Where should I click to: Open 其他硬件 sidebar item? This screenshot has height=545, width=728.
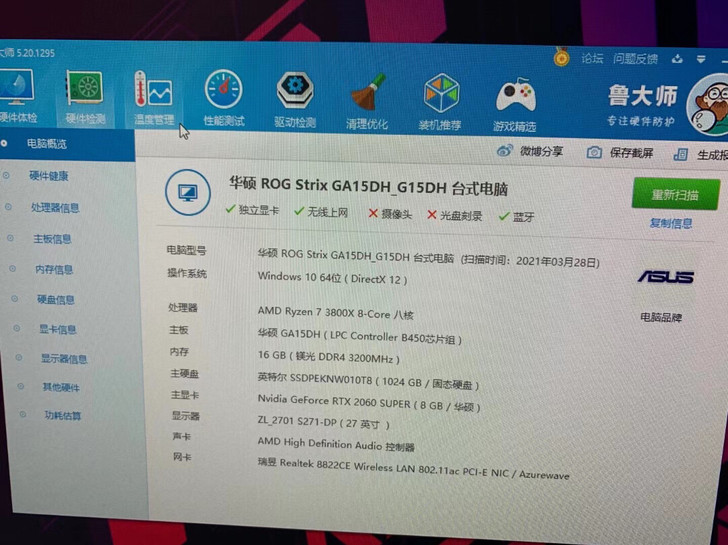pyautogui.click(x=61, y=387)
